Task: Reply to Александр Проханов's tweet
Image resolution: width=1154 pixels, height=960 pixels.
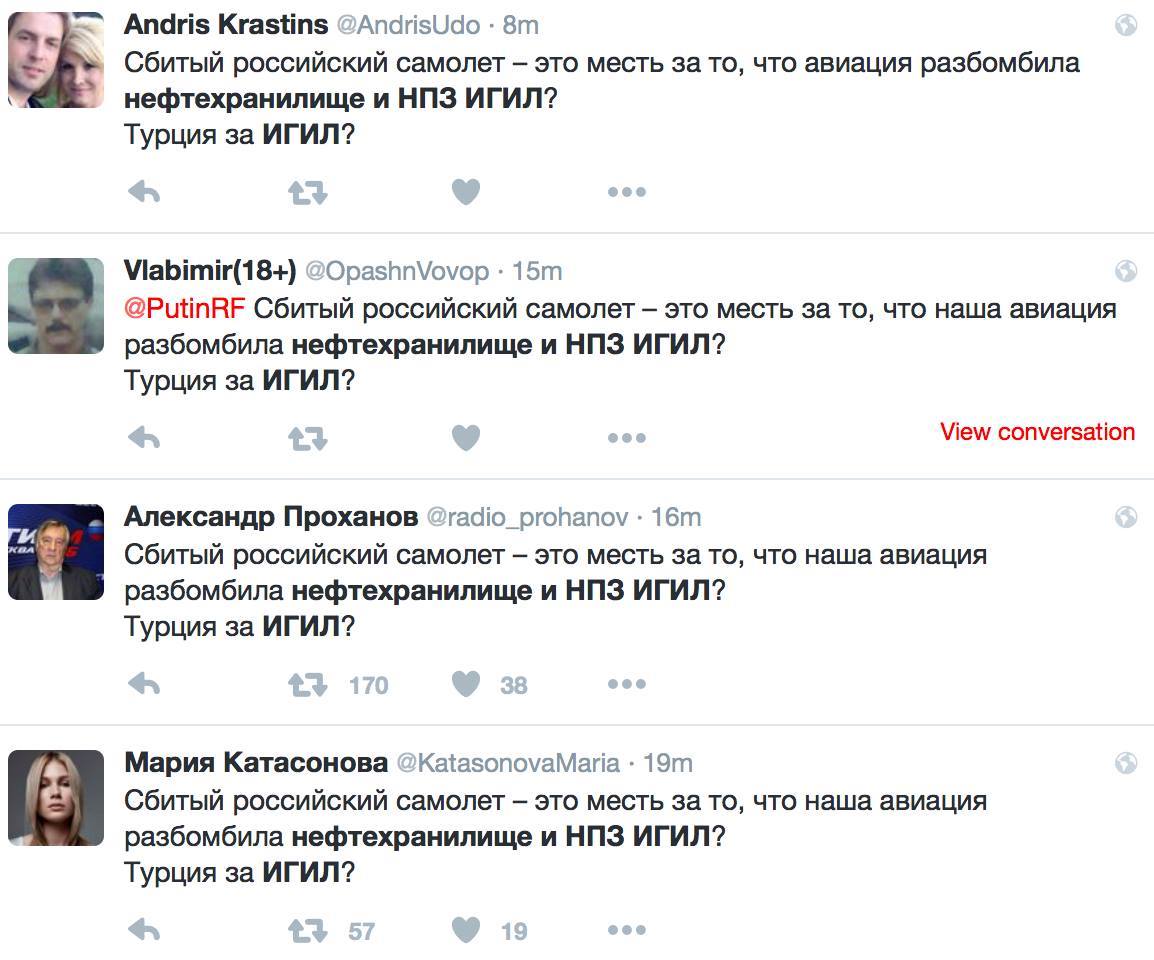Action: [145, 684]
